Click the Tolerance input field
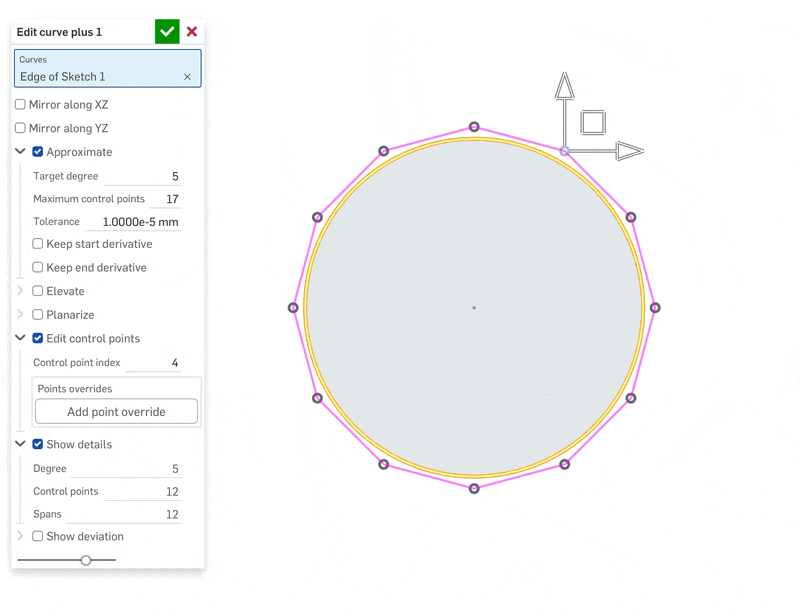This screenshot has width=800, height=613. coord(133,222)
